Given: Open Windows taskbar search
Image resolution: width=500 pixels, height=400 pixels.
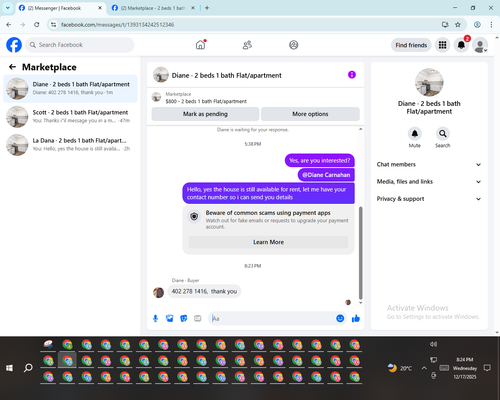Looking at the screenshot, I should click(x=28, y=368).
